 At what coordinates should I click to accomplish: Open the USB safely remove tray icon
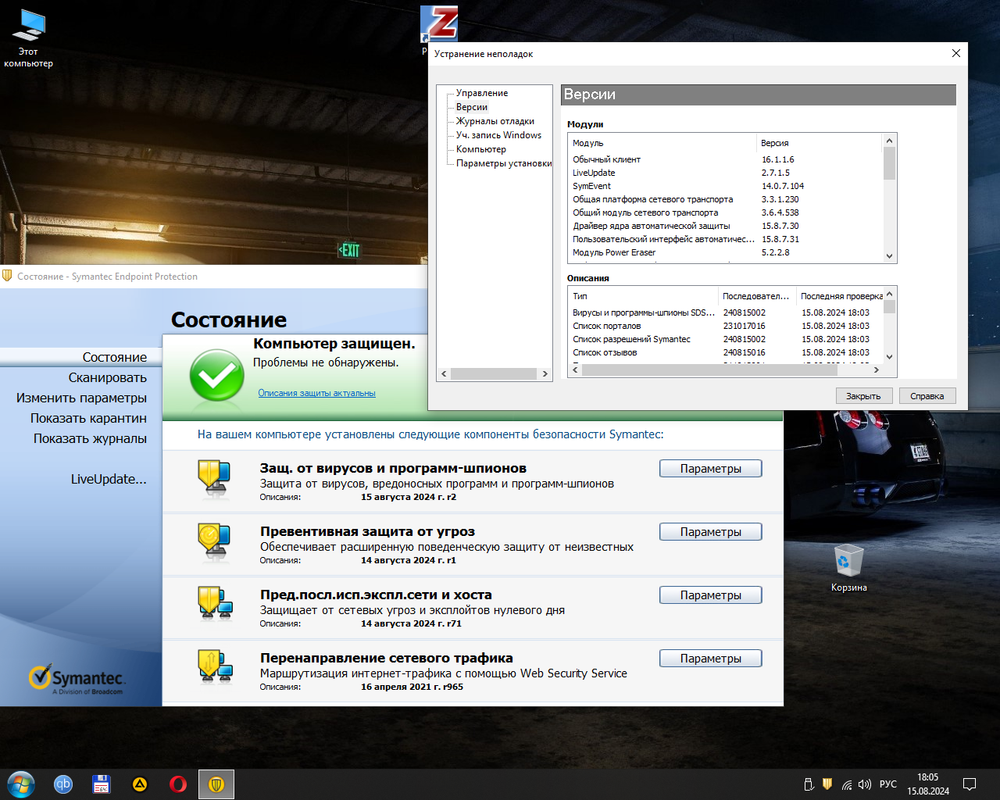coord(808,784)
